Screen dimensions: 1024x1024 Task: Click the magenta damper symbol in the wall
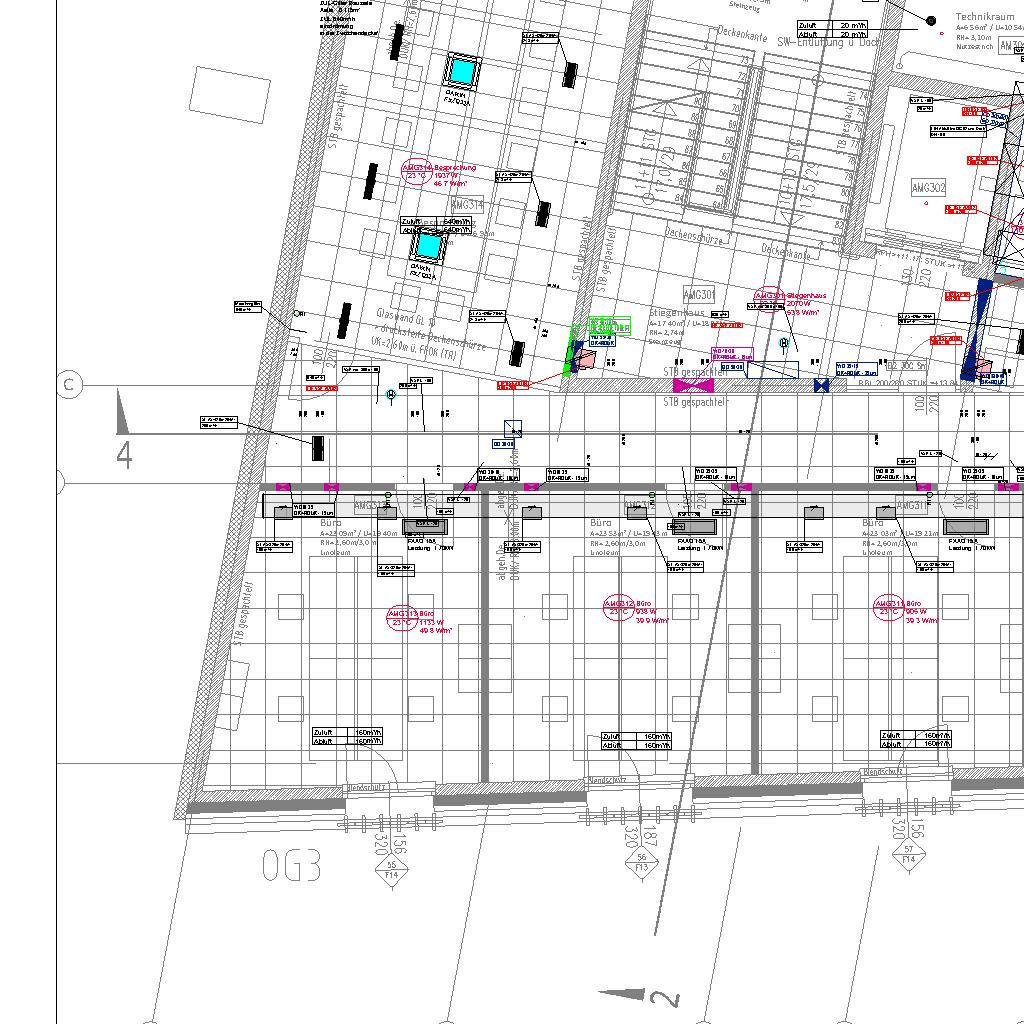[x=691, y=385]
